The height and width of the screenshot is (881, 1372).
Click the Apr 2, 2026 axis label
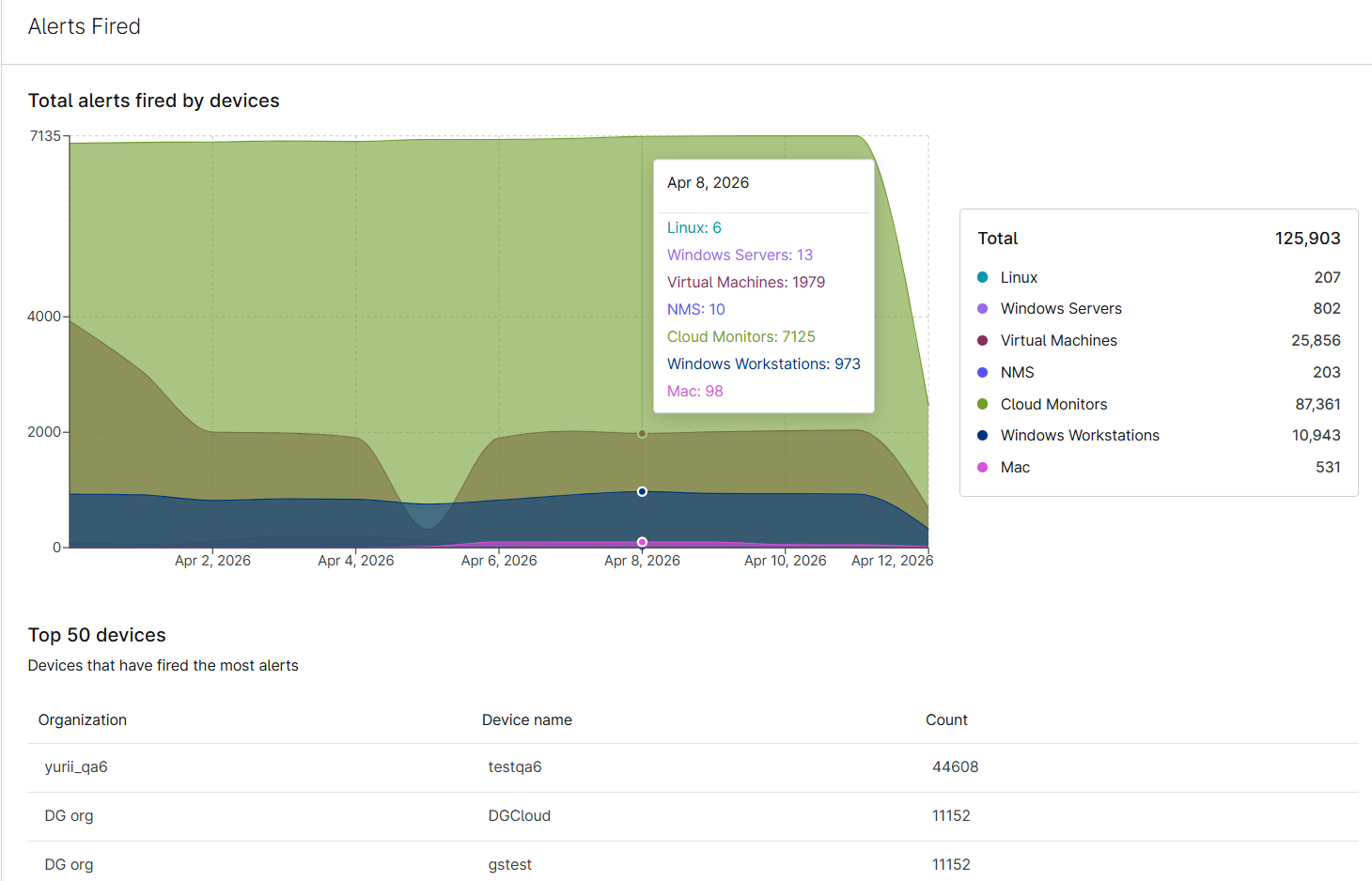pyautogui.click(x=212, y=561)
